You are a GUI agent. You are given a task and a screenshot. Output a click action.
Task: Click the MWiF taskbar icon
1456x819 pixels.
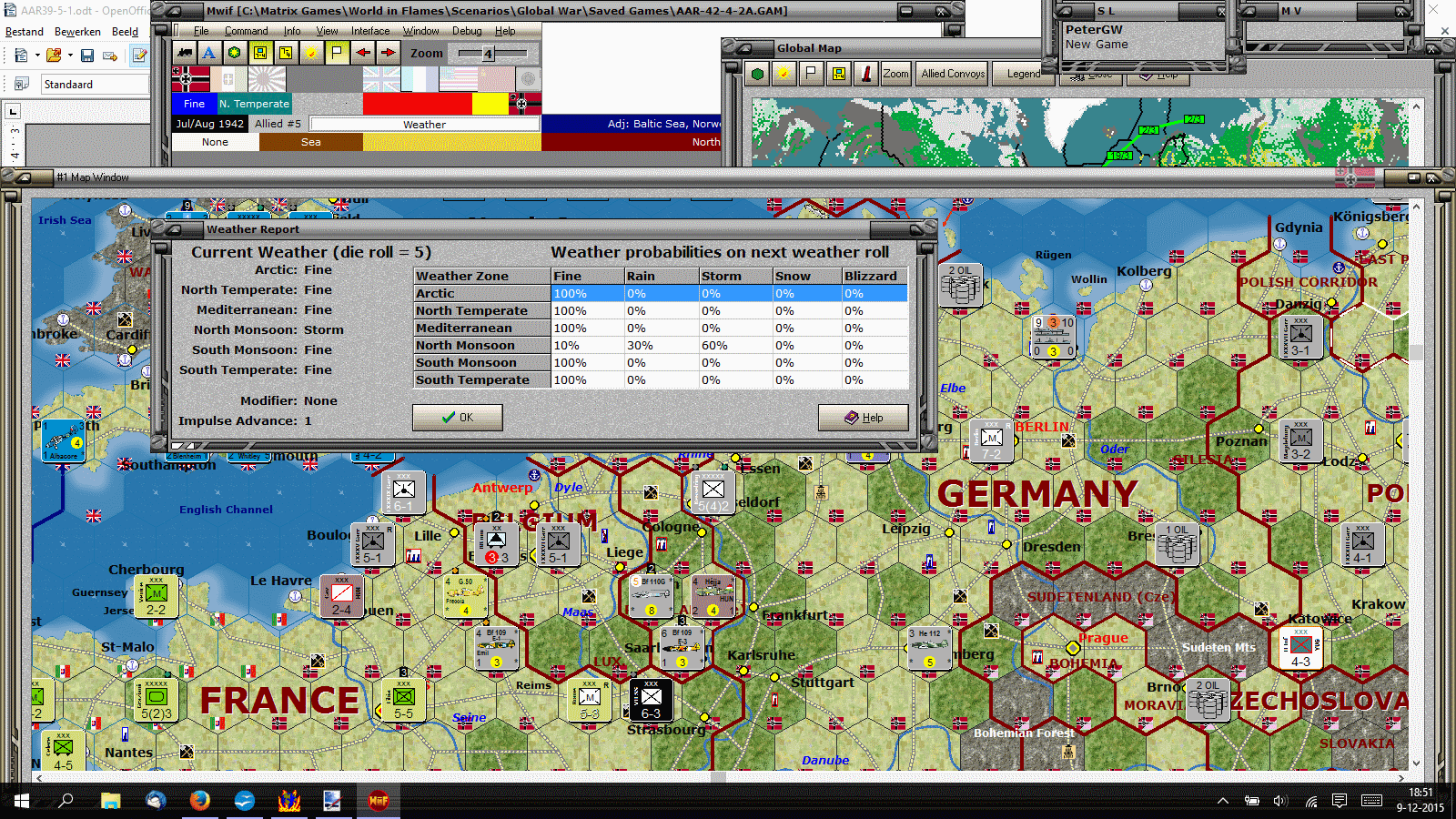pos(379,801)
